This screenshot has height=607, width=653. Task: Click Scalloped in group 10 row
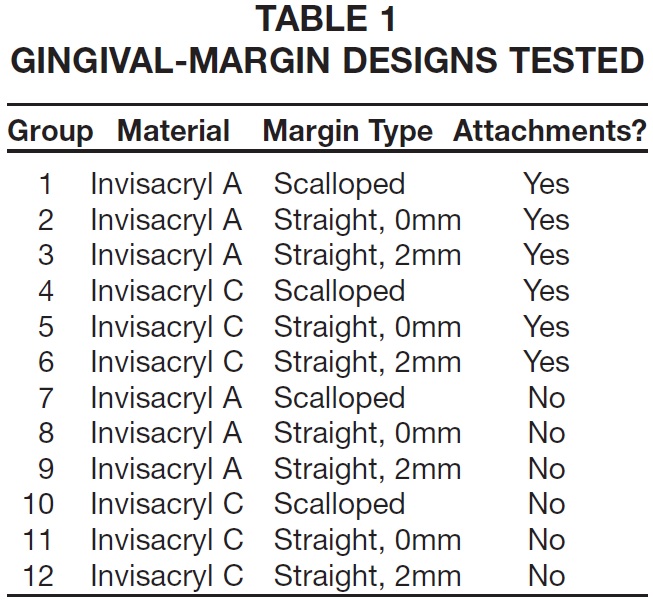point(339,505)
